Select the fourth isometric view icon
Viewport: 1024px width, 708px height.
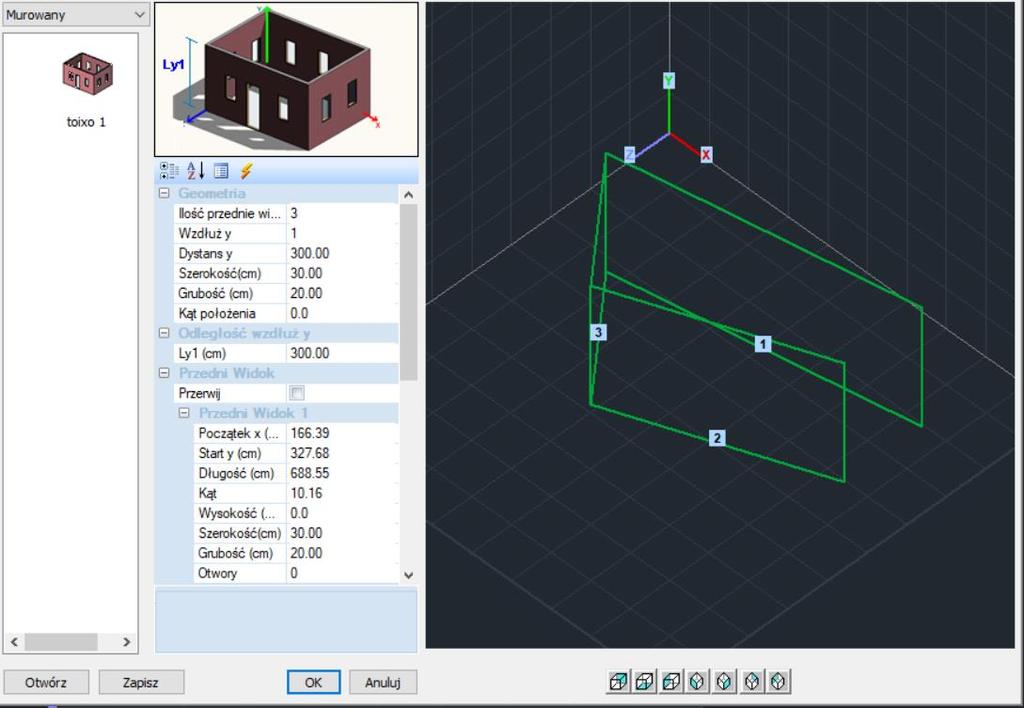697,682
